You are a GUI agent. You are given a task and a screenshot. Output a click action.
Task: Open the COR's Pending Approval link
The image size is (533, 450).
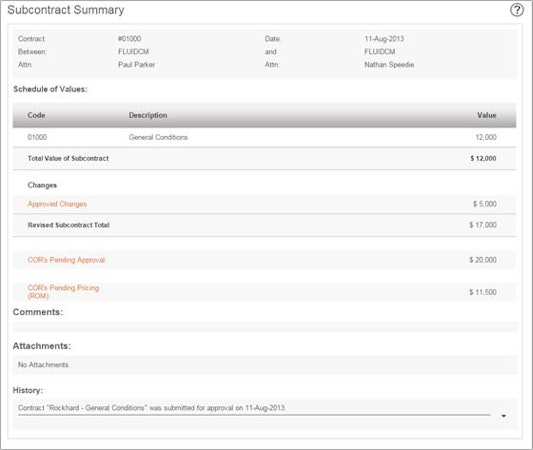[x=66, y=260]
